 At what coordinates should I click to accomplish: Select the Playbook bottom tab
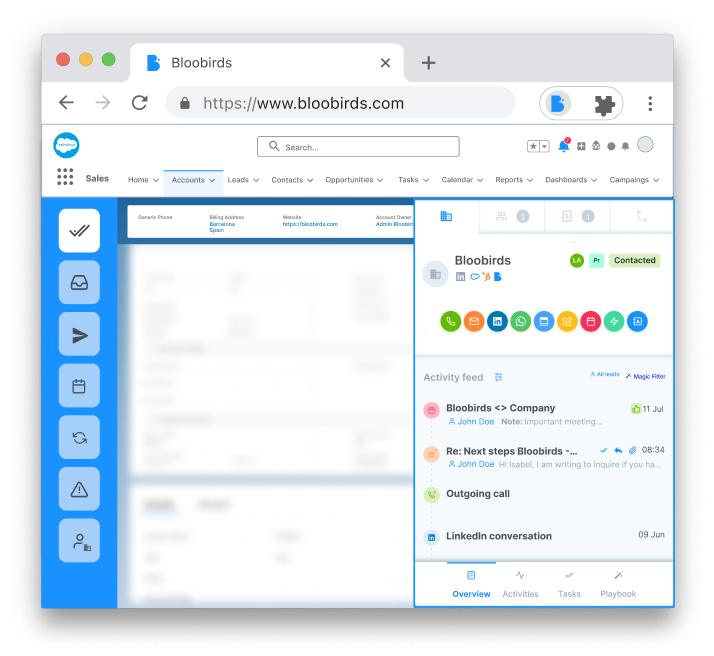coord(618,585)
